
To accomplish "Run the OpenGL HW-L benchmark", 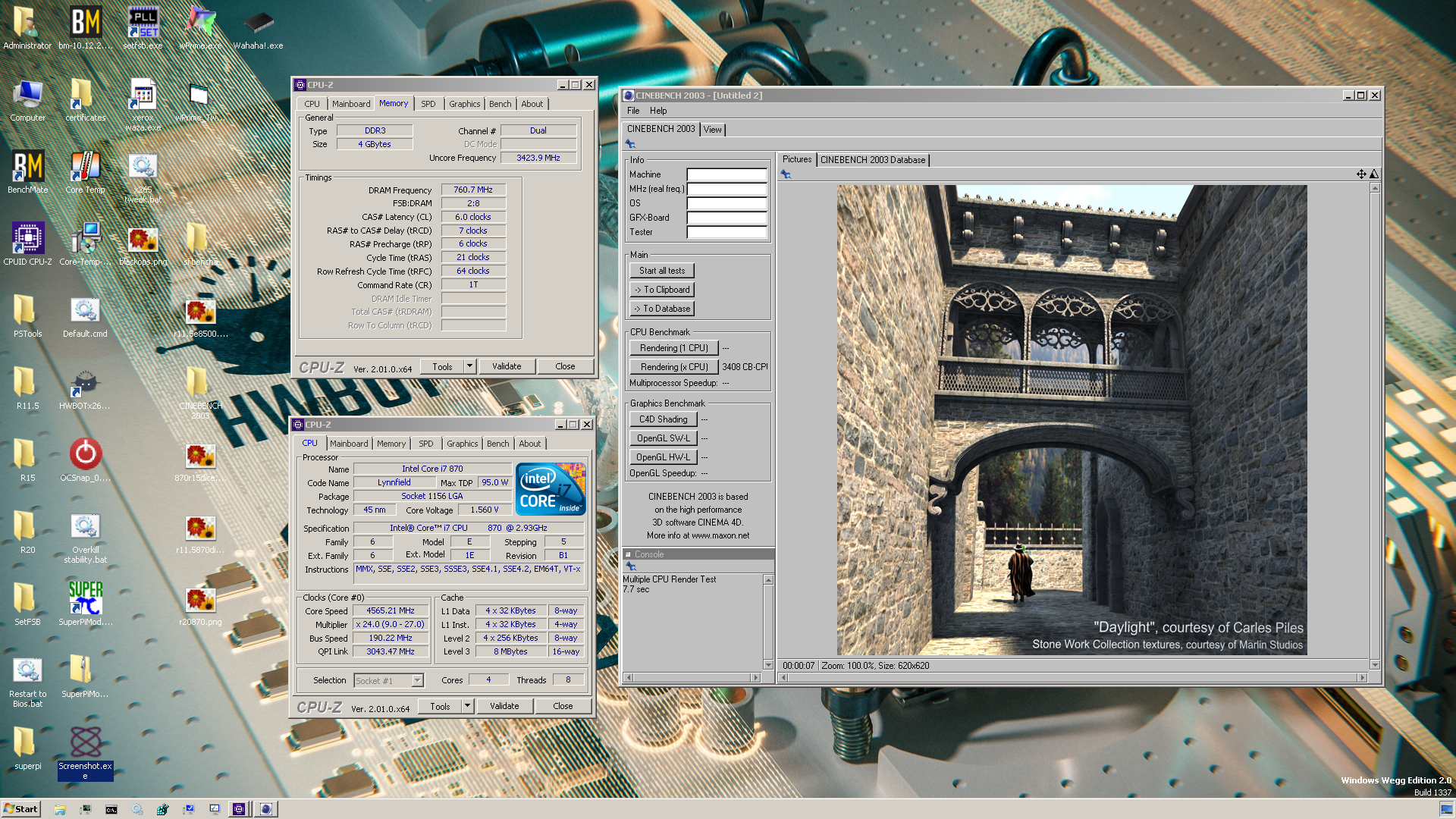I will pyautogui.click(x=663, y=457).
